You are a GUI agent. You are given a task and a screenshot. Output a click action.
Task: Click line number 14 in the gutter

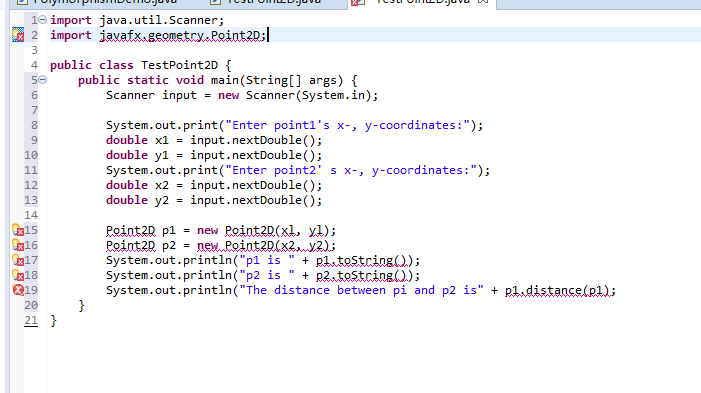(x=31, y=215)
